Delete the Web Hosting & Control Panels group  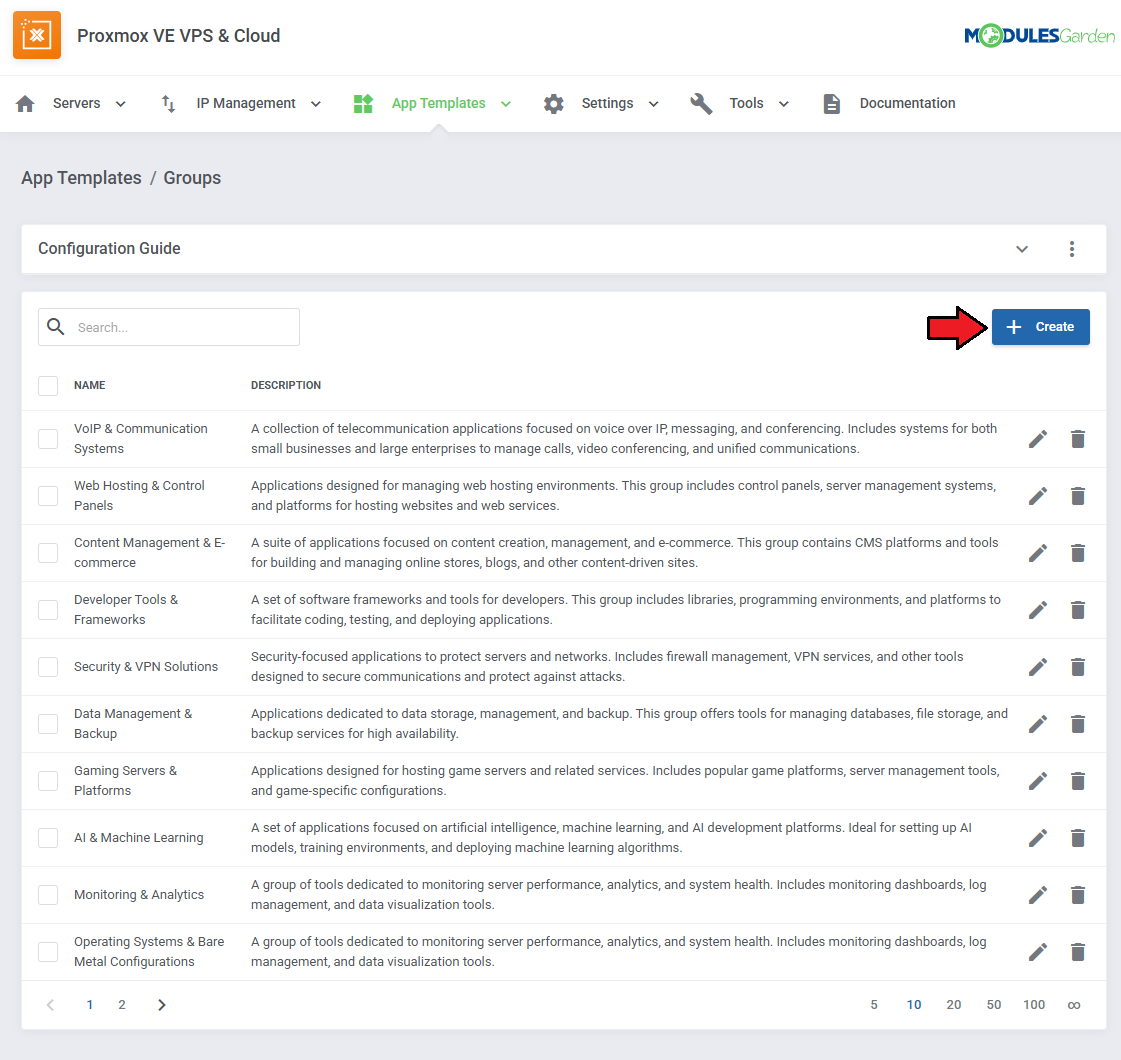click(x=1078, y=496)
